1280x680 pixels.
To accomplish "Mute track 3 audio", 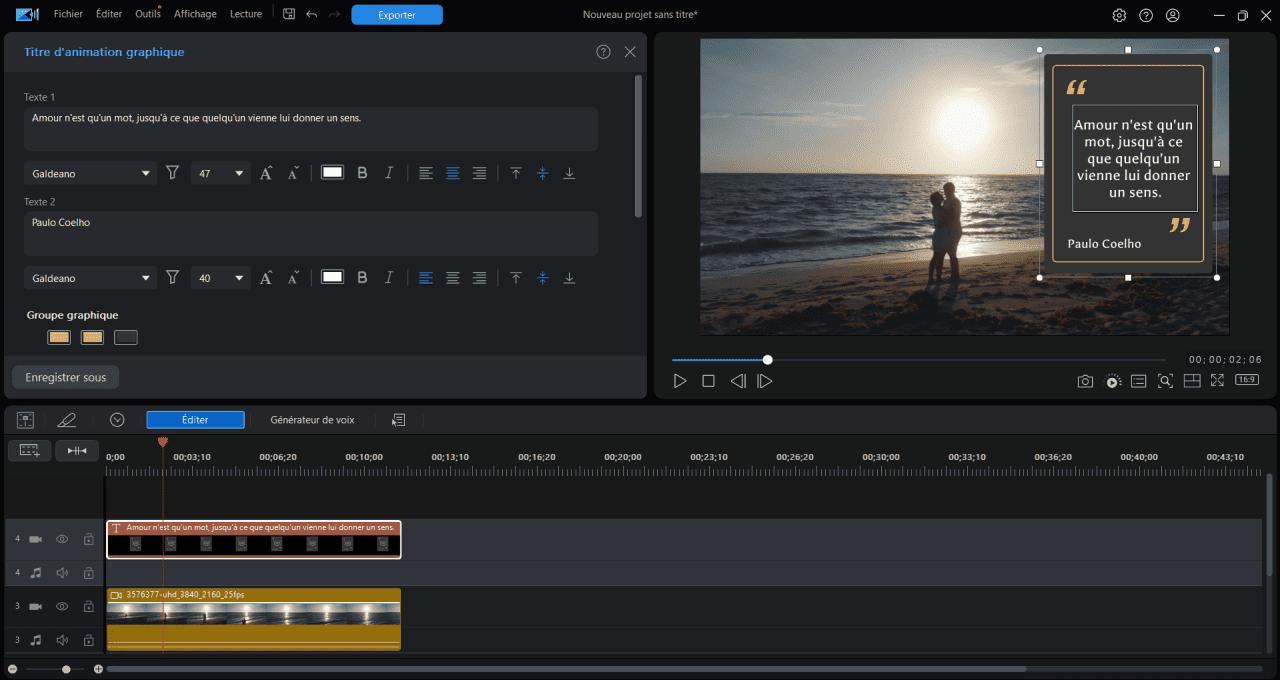I will click(62, 640).
